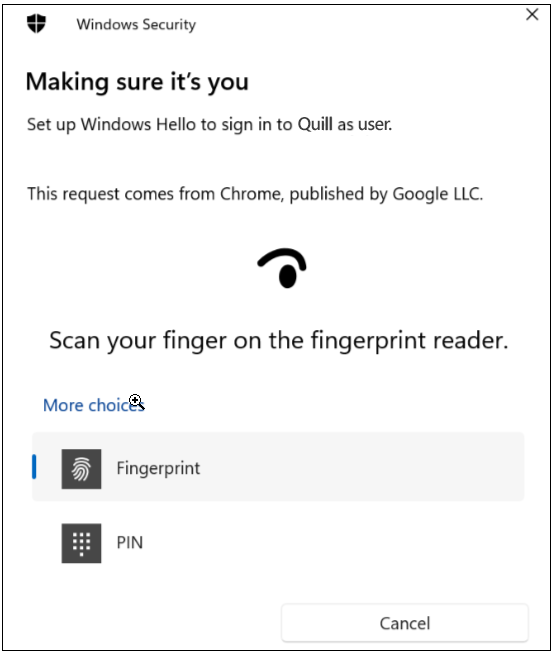Close the Windows Security dialog with X
553x654 pixels.
pyautogui.click(x=532, y=15)
